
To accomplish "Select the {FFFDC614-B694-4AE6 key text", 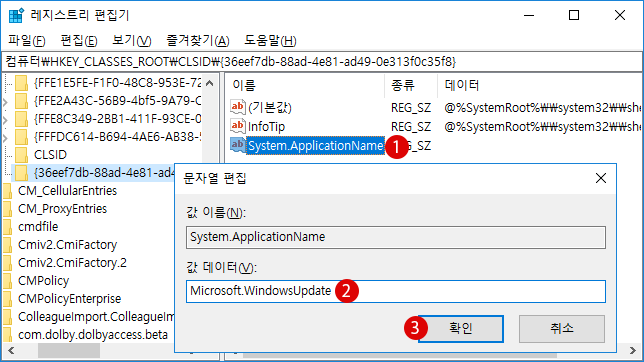I will coord(117,137).
